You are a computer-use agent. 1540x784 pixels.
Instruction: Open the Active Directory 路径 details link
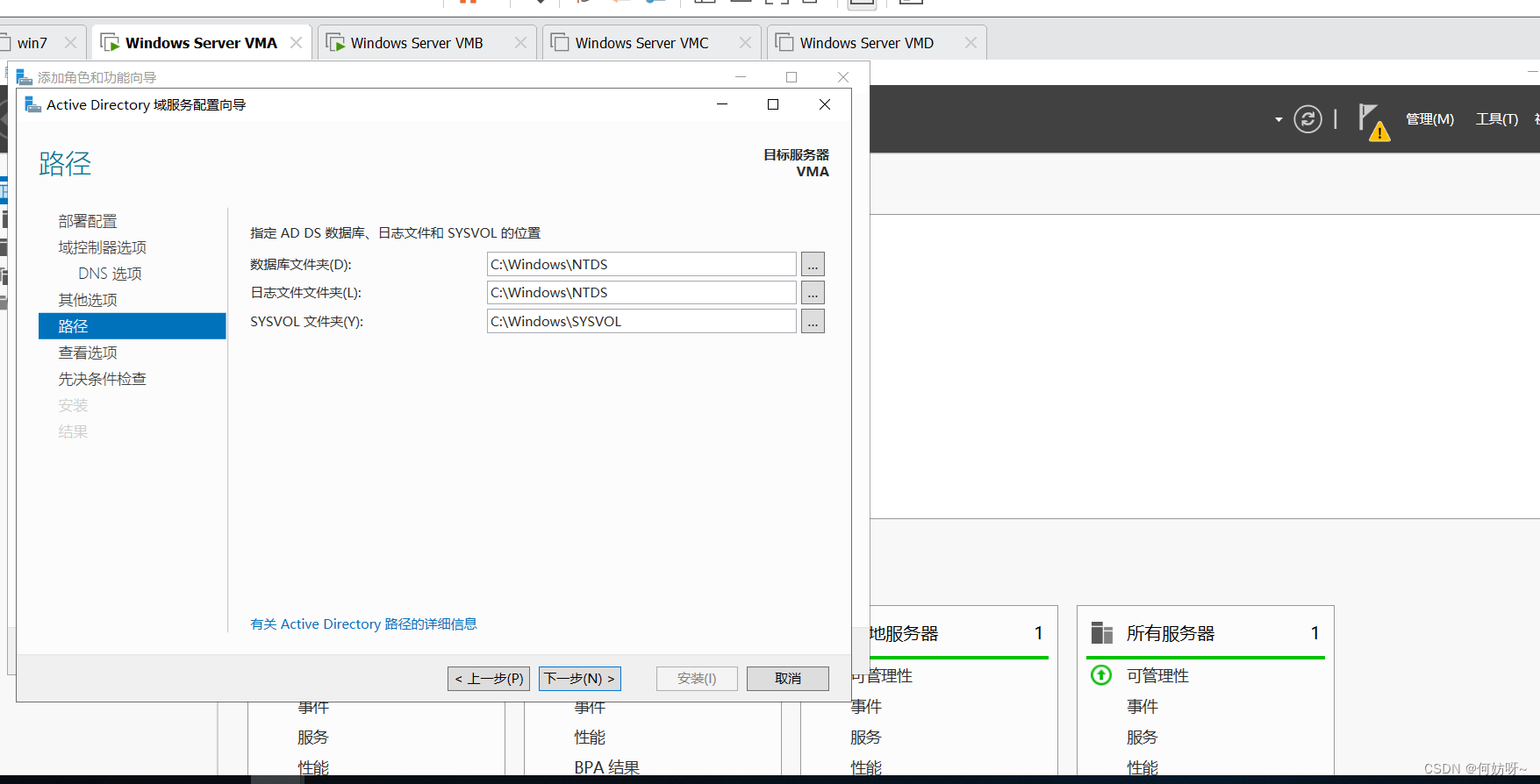coord(363,624)
